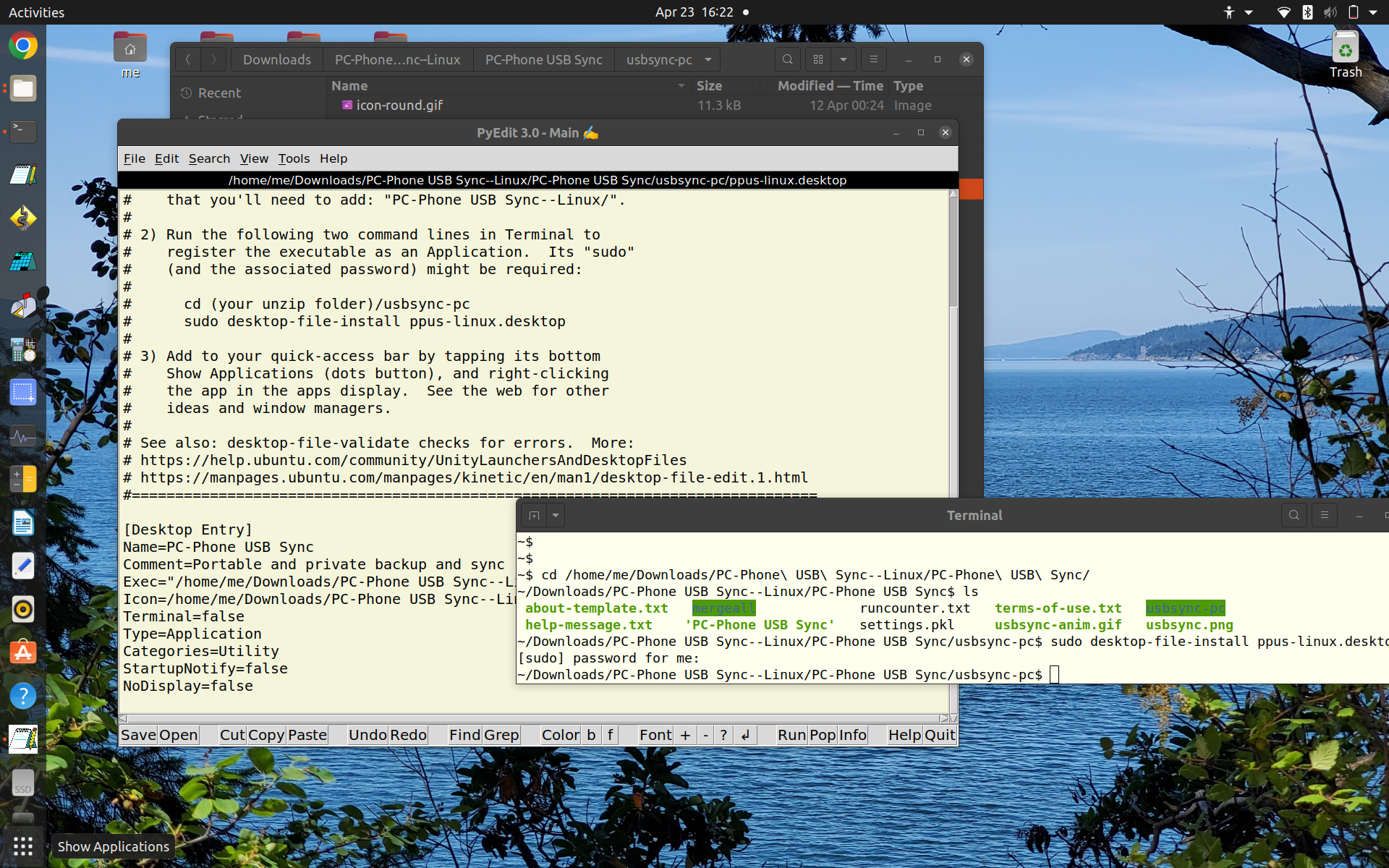
Task: Click the Downloads path segment
Action: pos(277,59)
